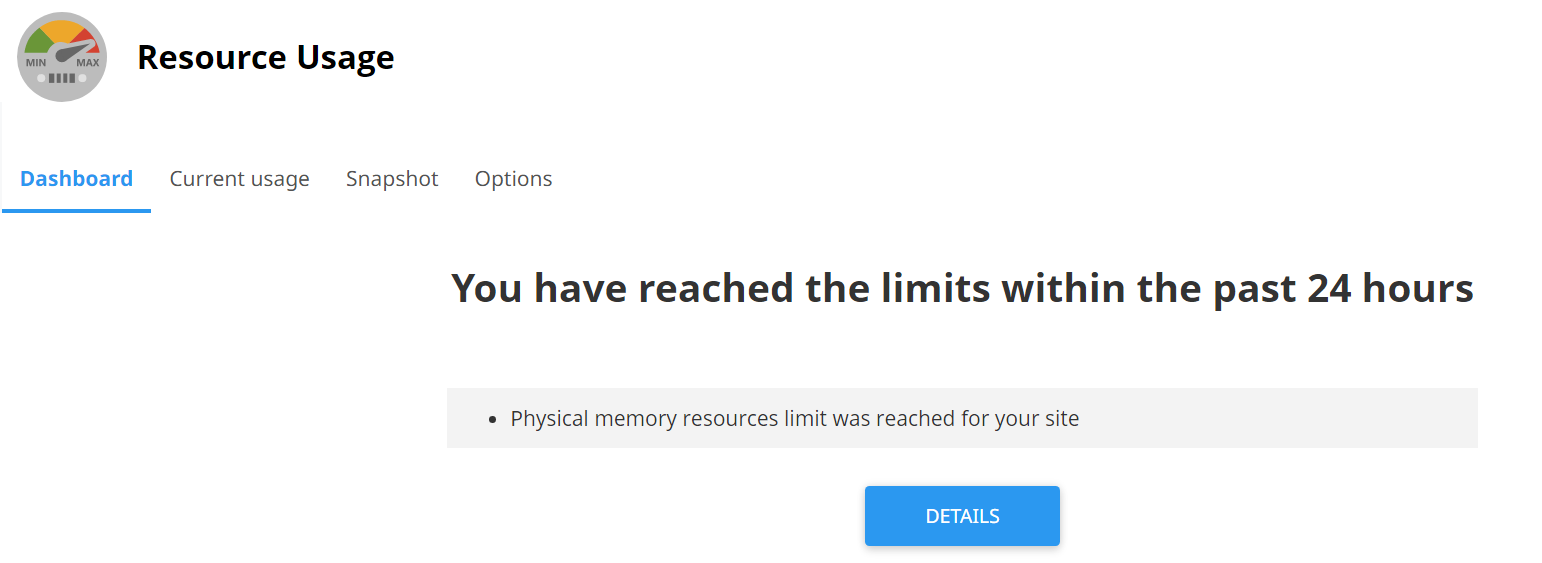Click the blue underline below Dashboard
Viewport: 1542px width, 563px height.
76,210
